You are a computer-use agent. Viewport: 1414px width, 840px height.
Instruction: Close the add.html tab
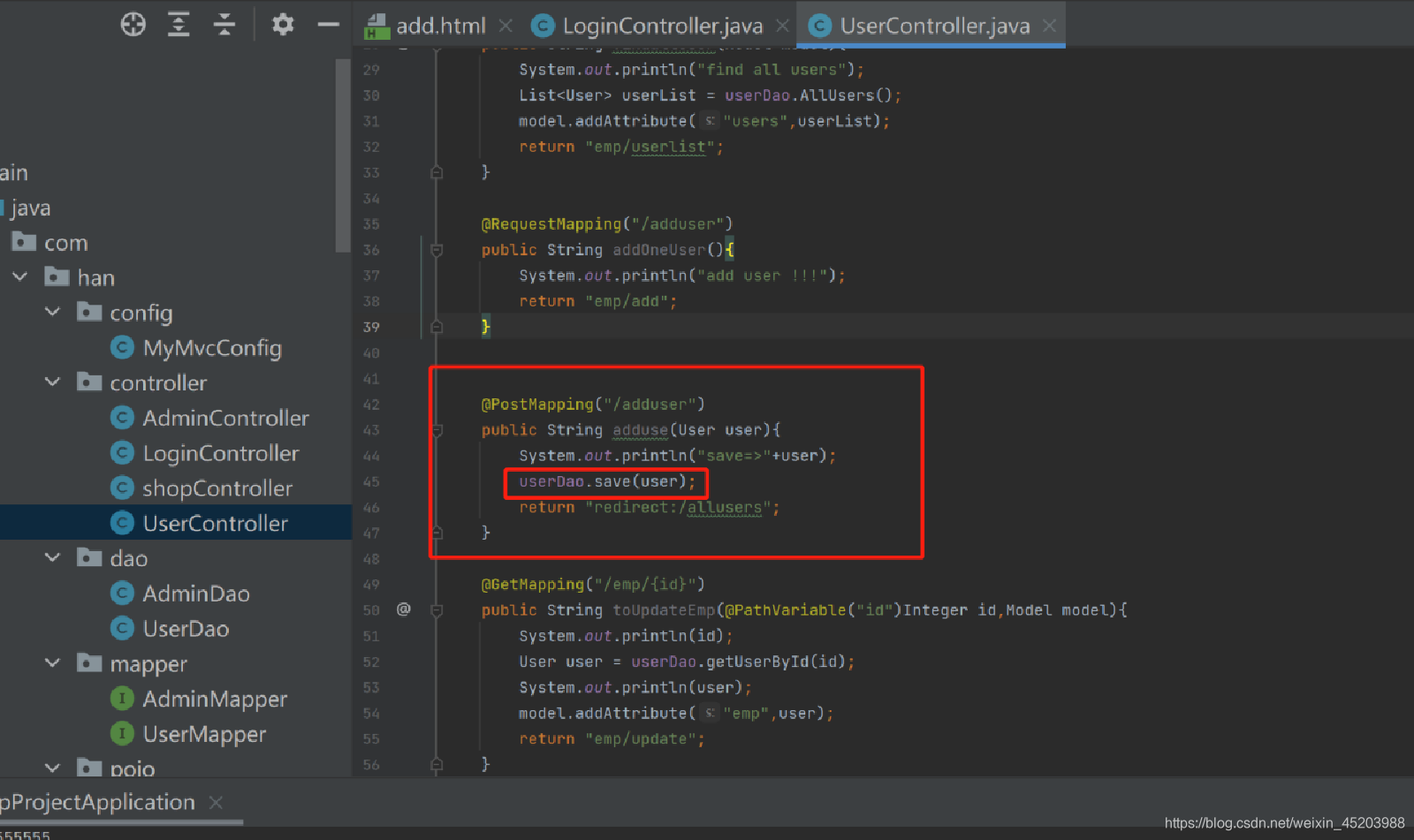(506, 26)
